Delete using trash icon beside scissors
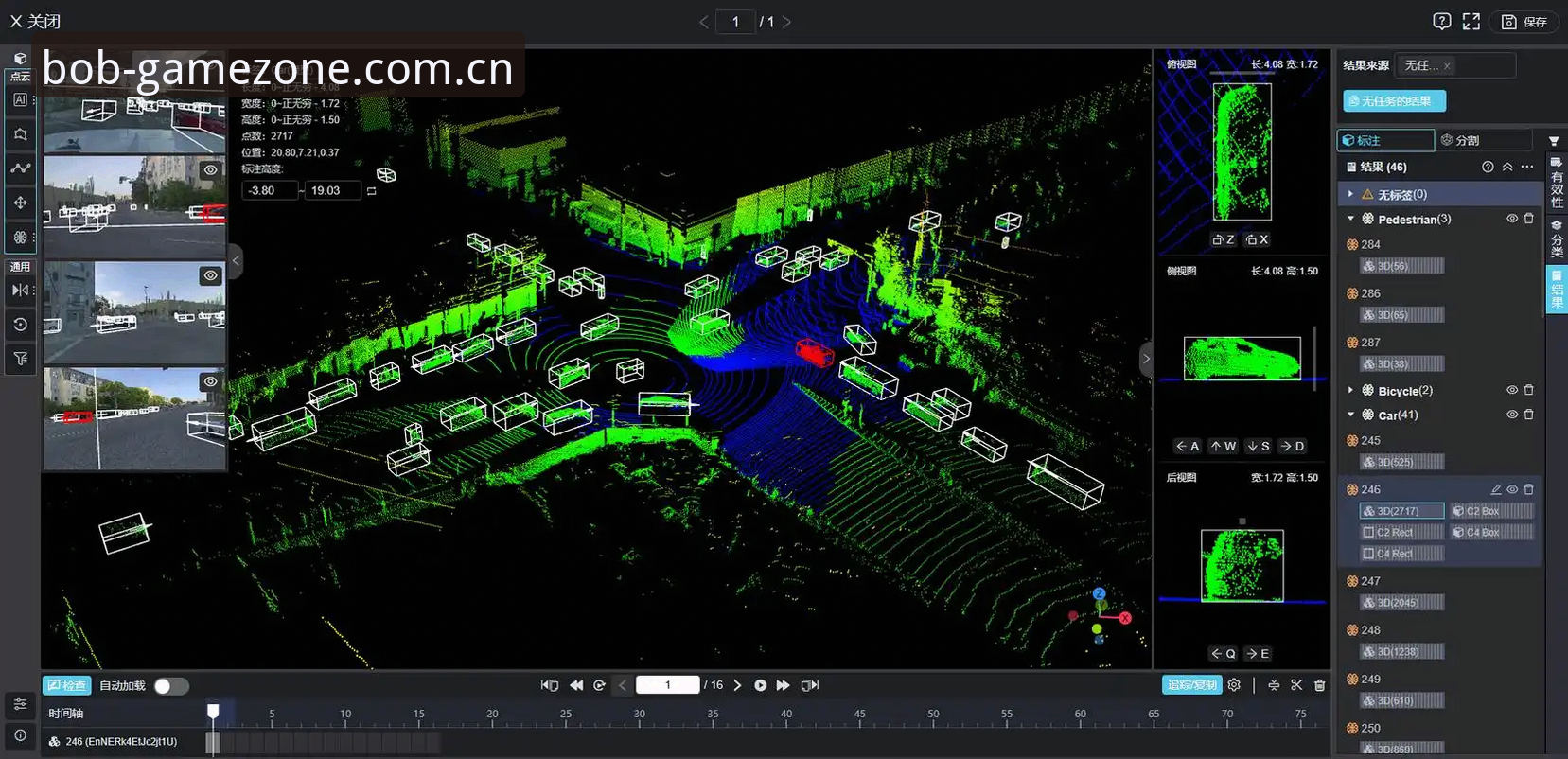 (1320, 685)
